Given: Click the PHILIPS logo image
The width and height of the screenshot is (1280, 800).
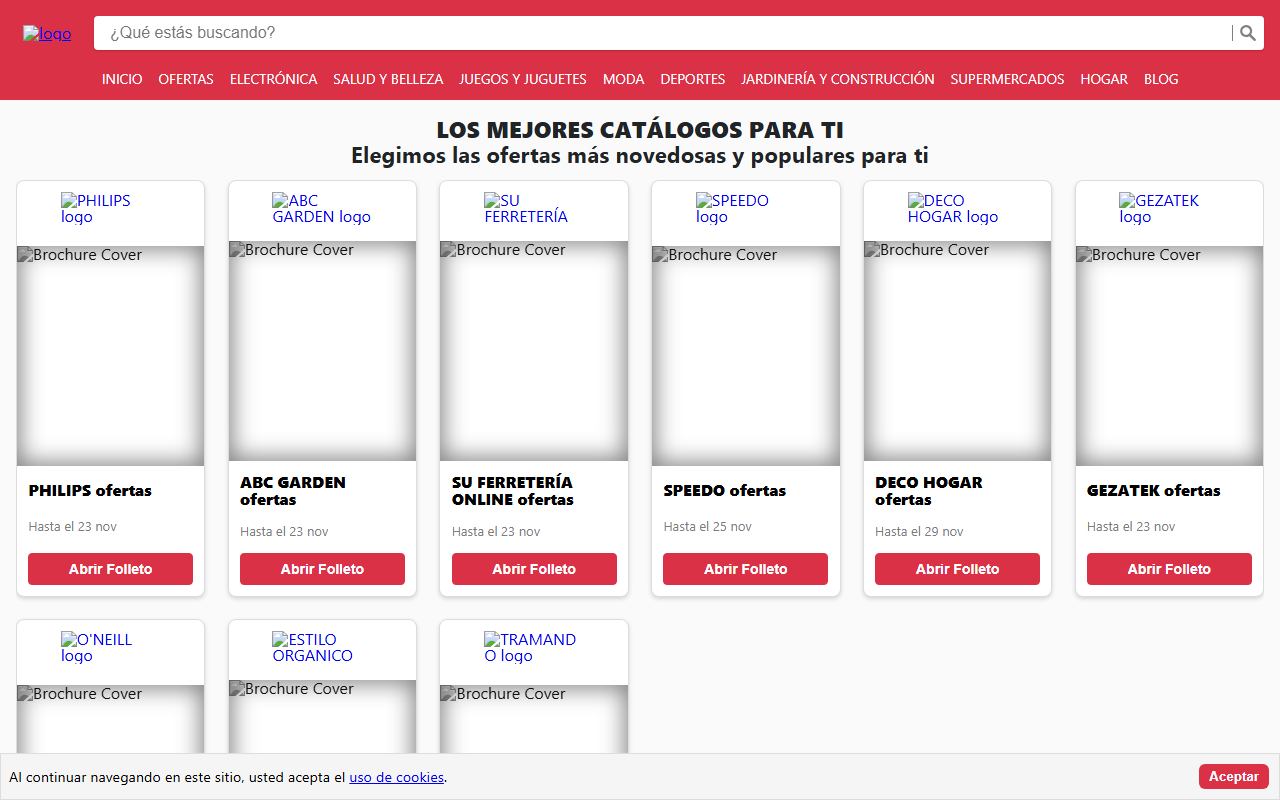Looking at the screenshot, I should tap(110, 209).
